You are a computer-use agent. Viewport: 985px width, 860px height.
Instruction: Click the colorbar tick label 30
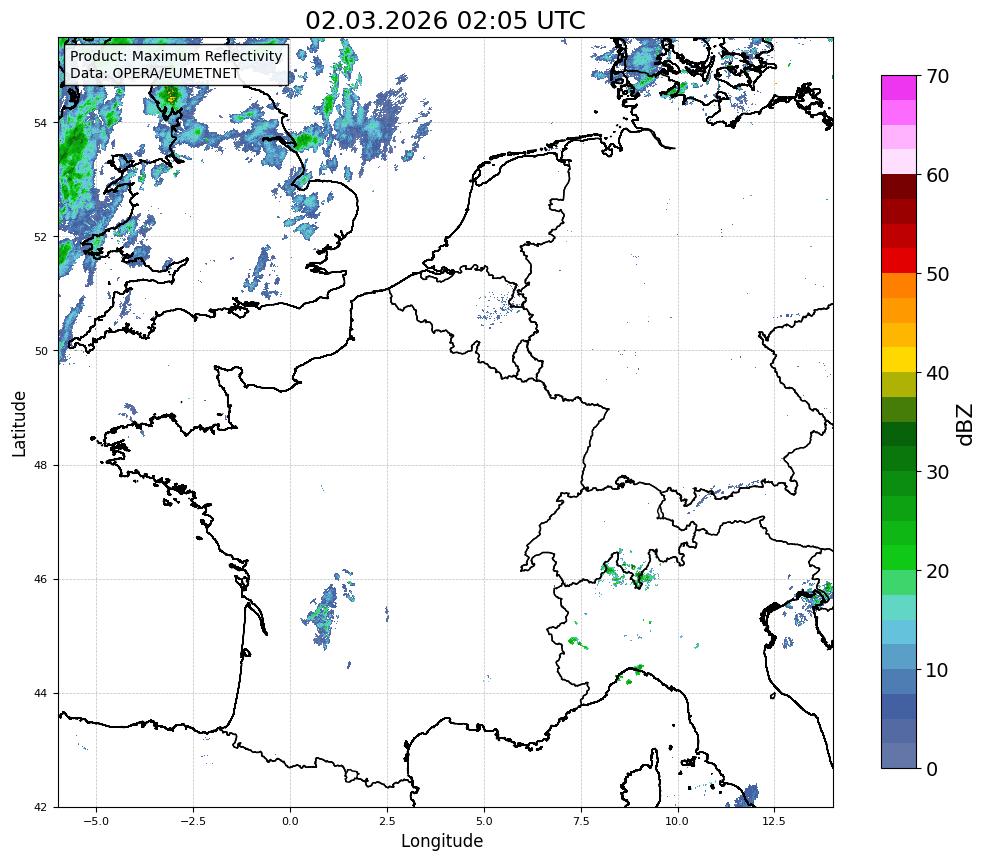(937, 472)
